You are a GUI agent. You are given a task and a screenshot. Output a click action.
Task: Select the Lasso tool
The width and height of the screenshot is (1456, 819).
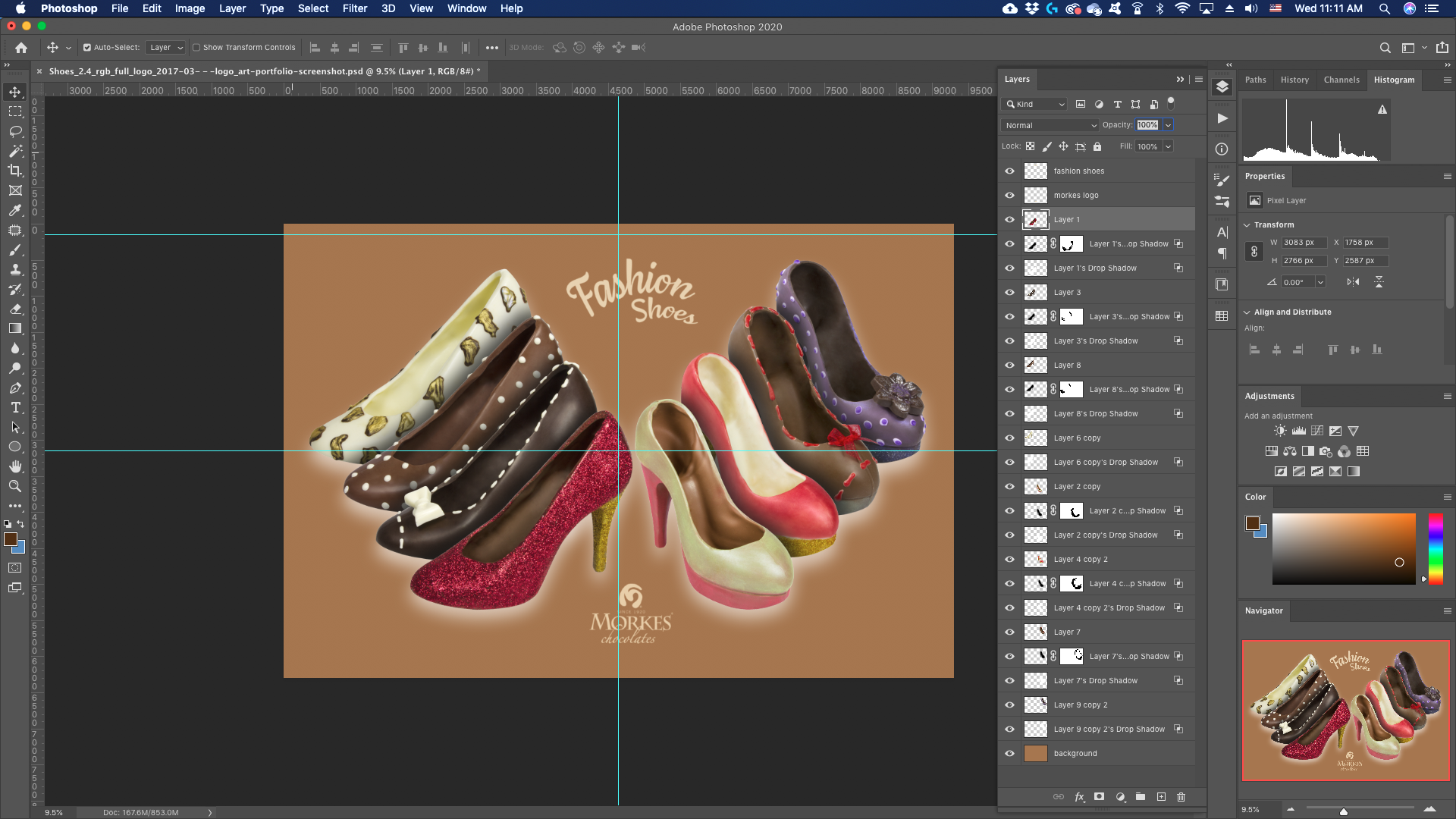point(15,131)
